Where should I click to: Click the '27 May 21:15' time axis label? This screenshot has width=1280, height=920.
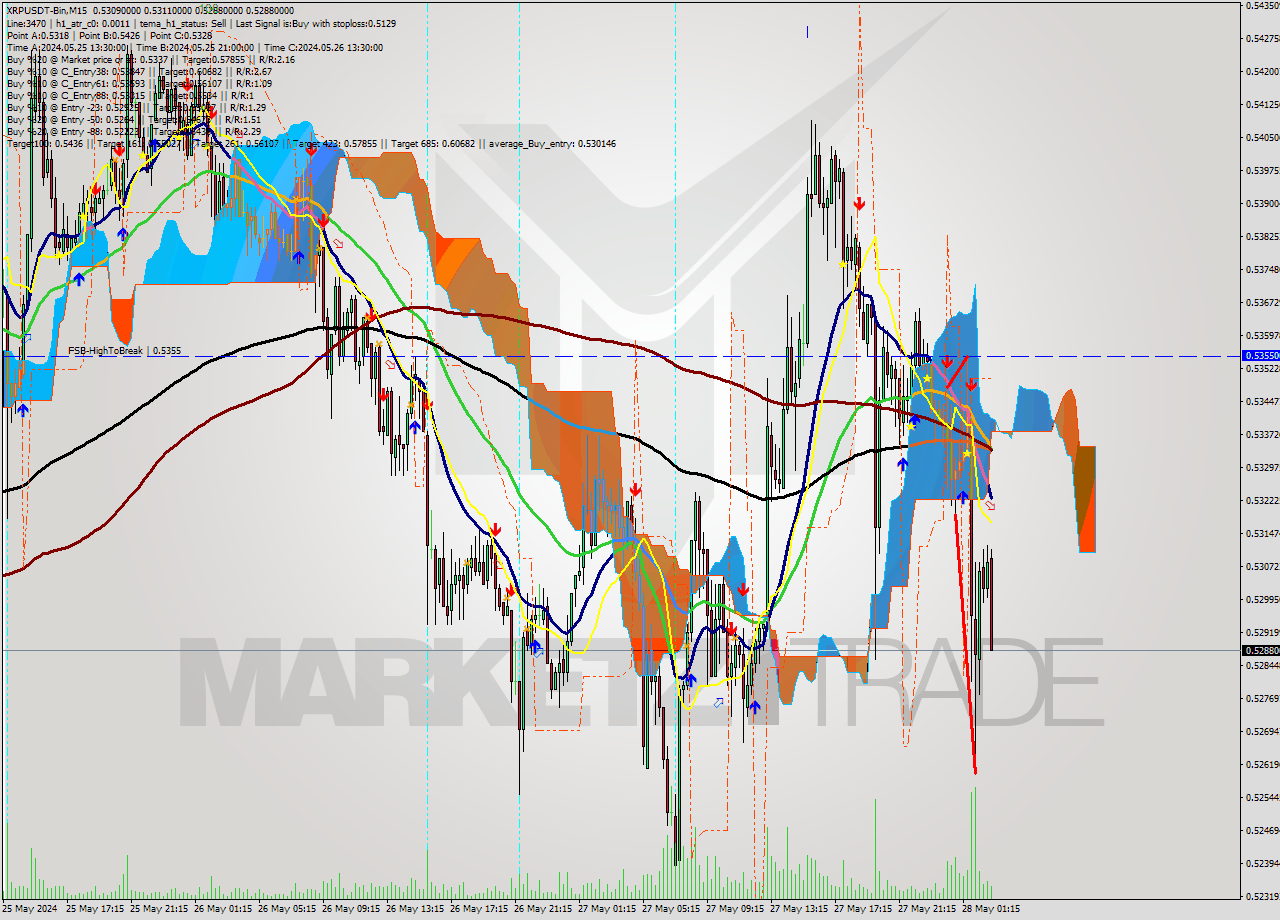[927, 909]
